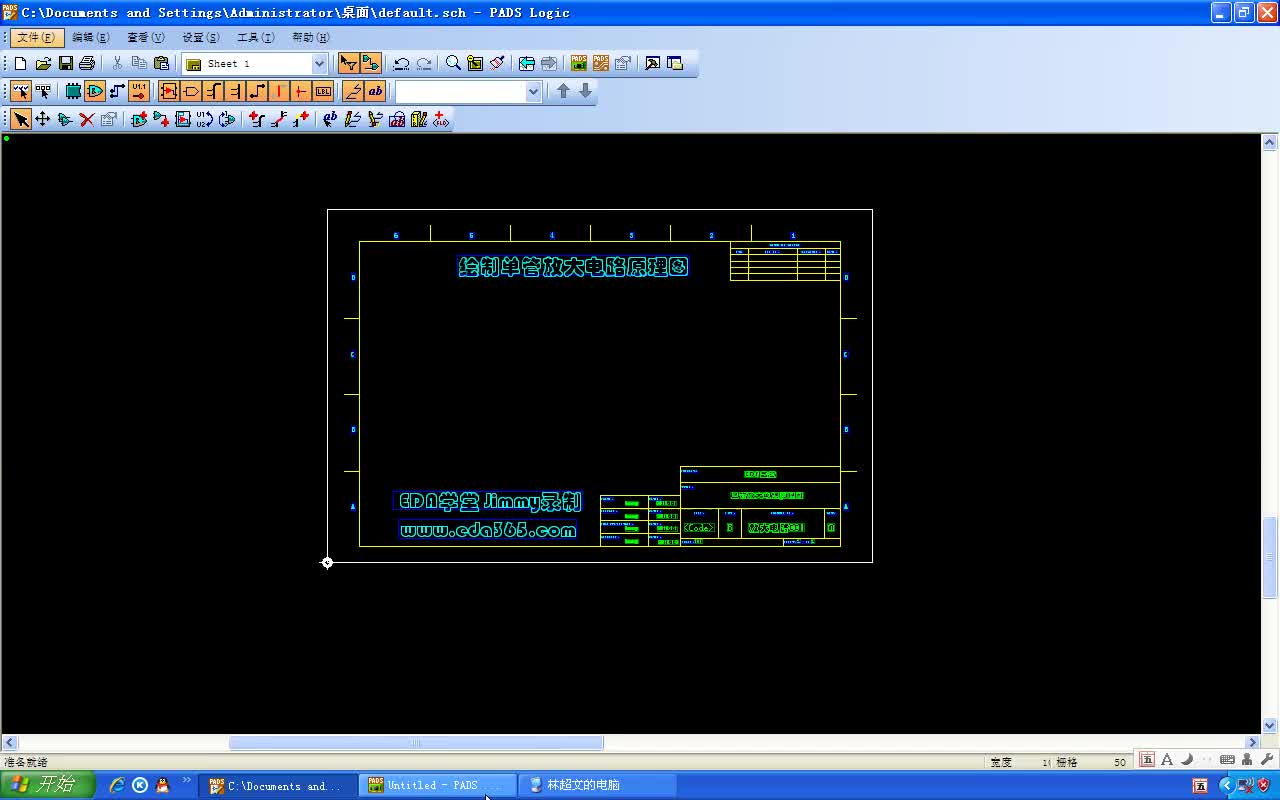
Task: Toggle the Select Nothing filter
Action: click(43, 91)
